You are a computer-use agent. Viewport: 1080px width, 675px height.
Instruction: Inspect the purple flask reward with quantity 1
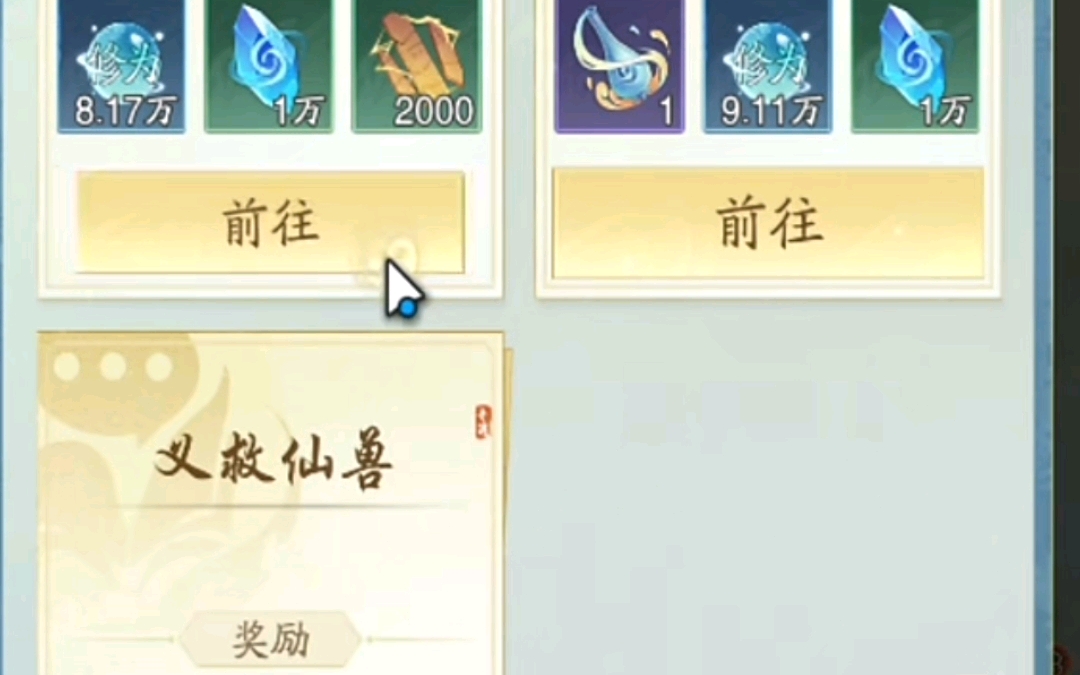[619, 66]
